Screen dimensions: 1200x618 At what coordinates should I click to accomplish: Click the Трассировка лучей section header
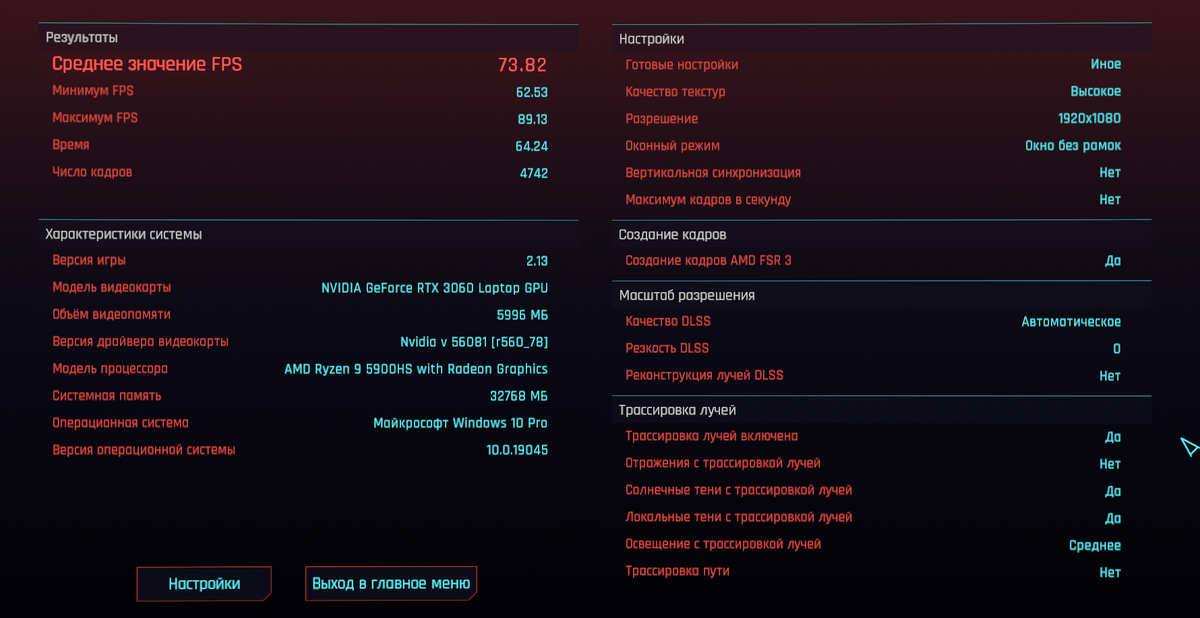point(678,410)
